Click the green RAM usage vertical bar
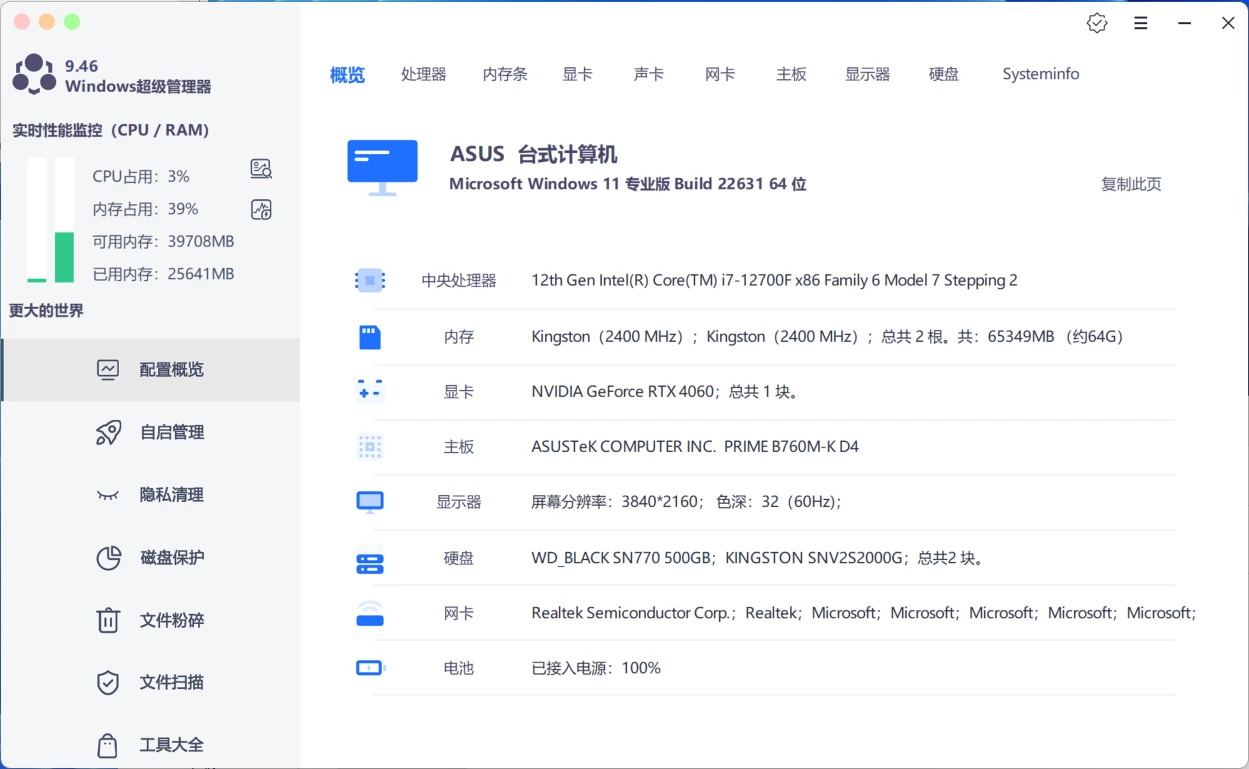 pos(64,220)
